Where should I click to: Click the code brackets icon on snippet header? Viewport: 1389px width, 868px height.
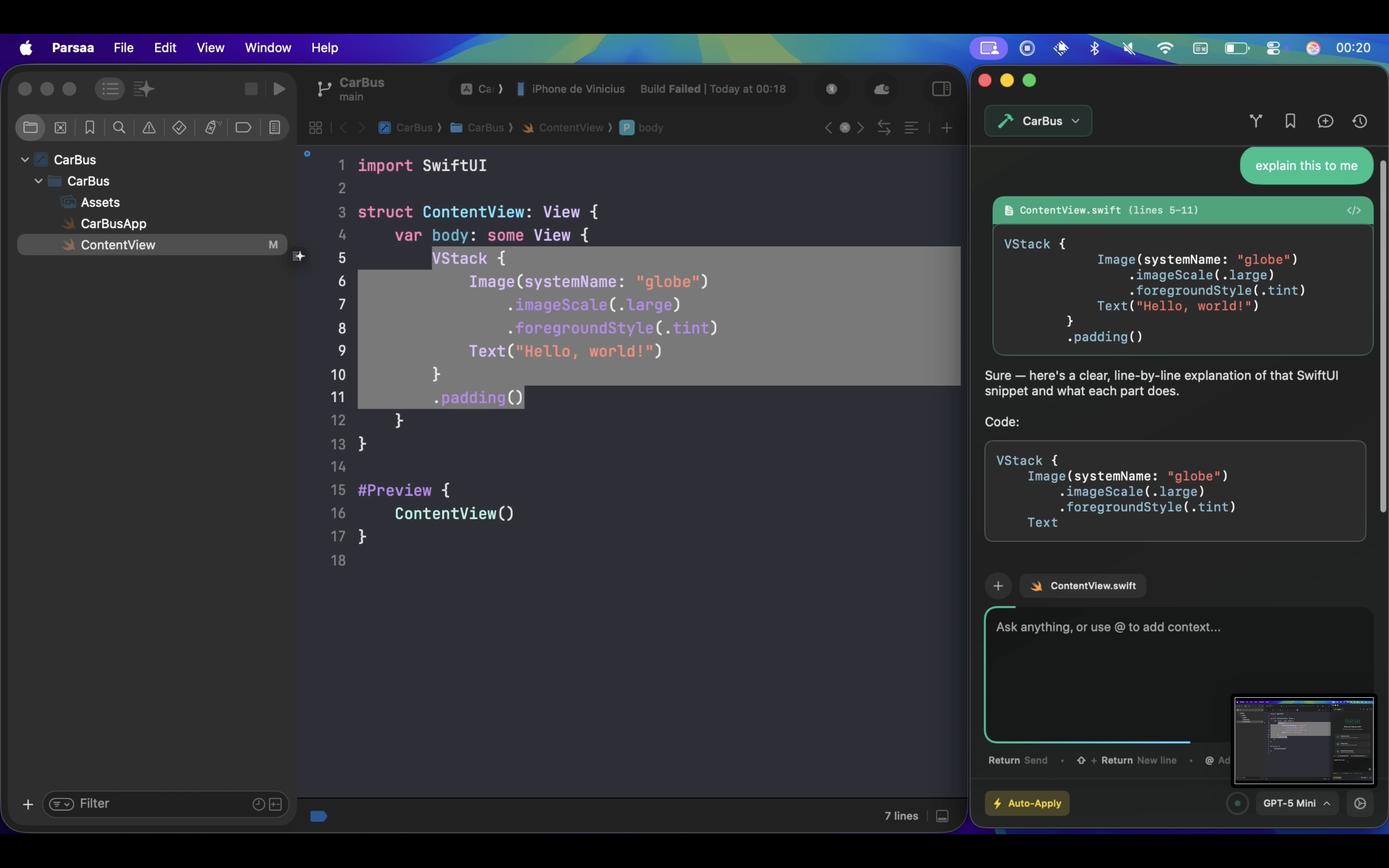click(x=1353, y=211)
